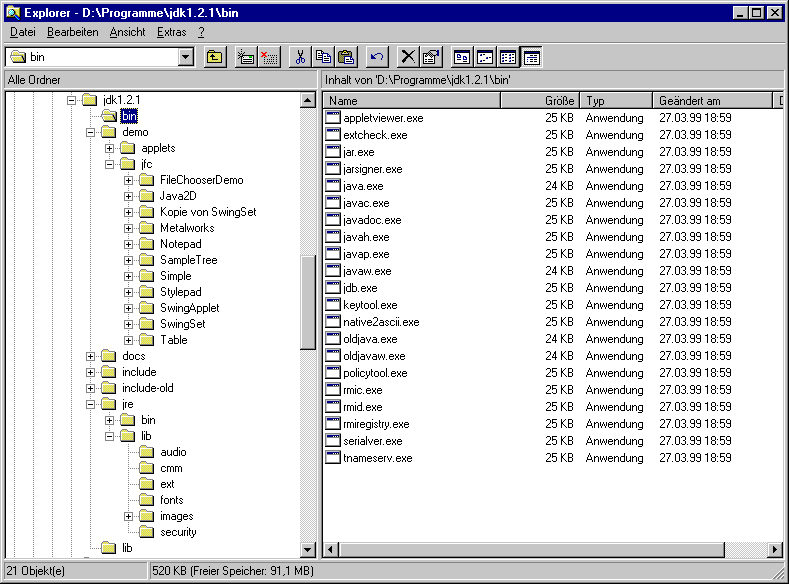Select the include folder in tree

pos(139,372)
